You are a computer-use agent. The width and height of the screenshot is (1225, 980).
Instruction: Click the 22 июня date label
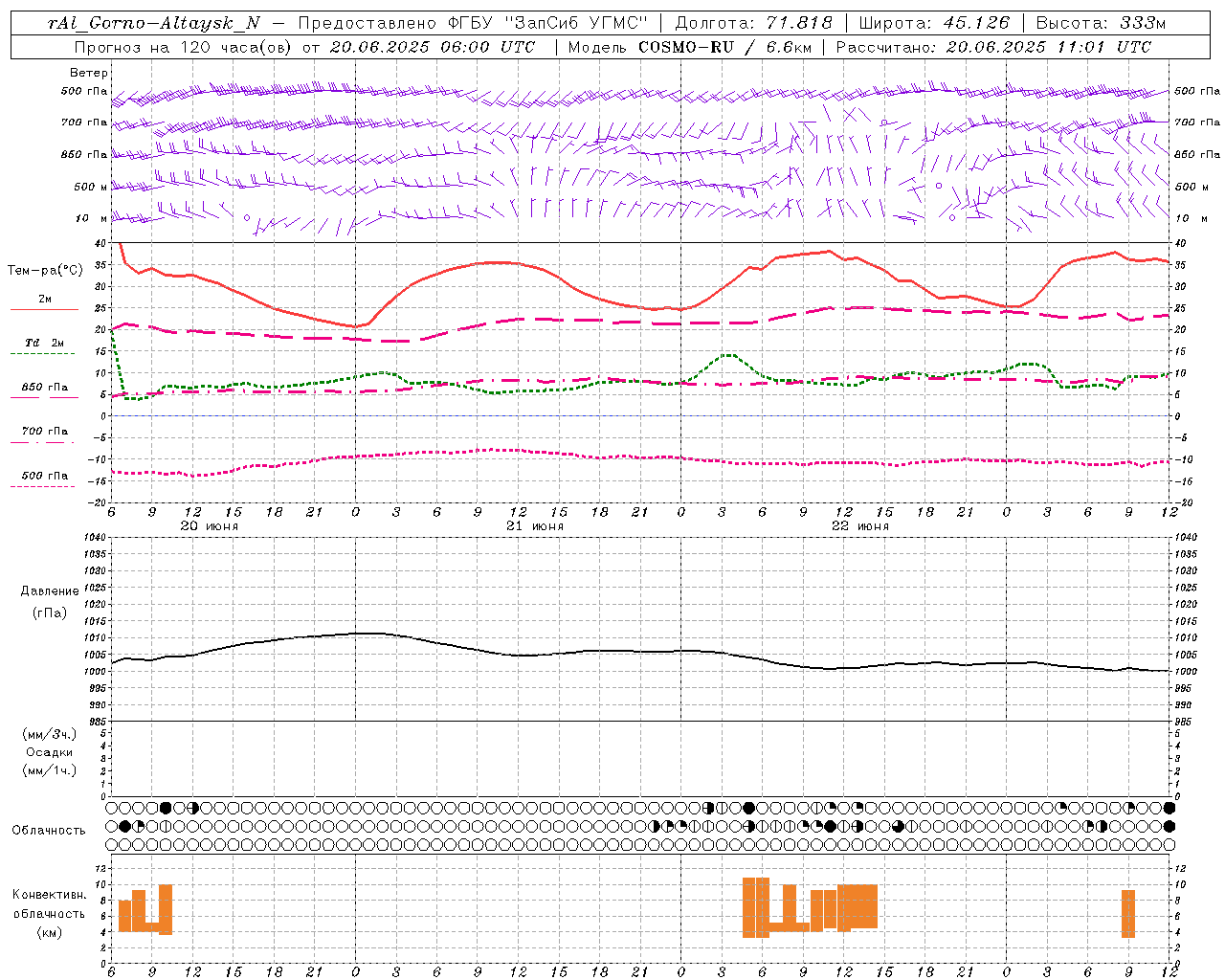(x=860, y=526)
